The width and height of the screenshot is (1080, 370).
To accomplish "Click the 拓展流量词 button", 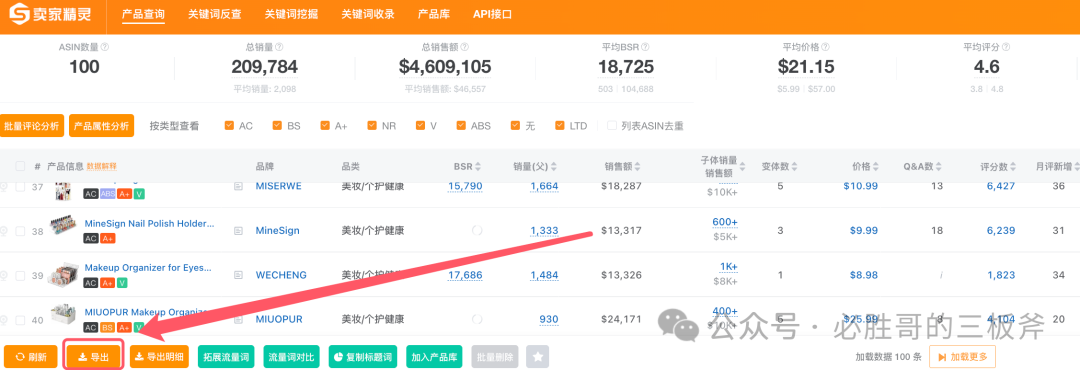I will [x=226, y=357].
